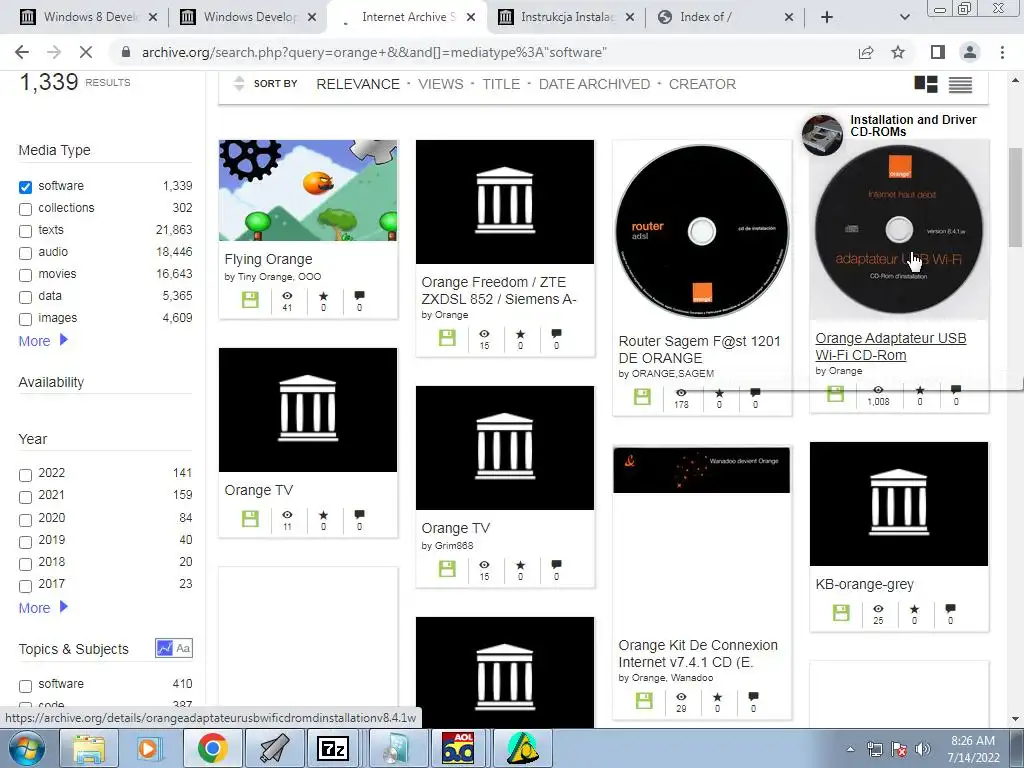Image resolution: width=1024 pixels, height=768 pixels.
Task: Open Windows Start button
Action: coord(26,748)
